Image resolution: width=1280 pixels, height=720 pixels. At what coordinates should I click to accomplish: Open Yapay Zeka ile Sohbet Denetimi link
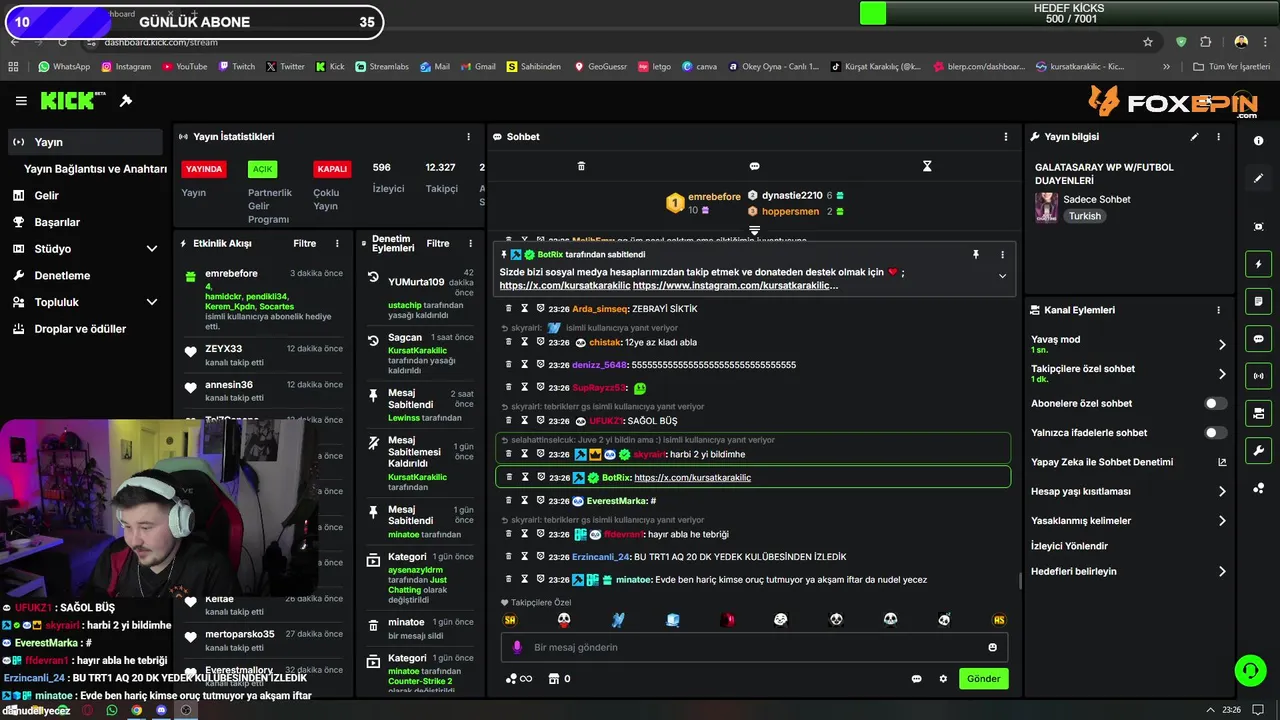[1128, 463]
